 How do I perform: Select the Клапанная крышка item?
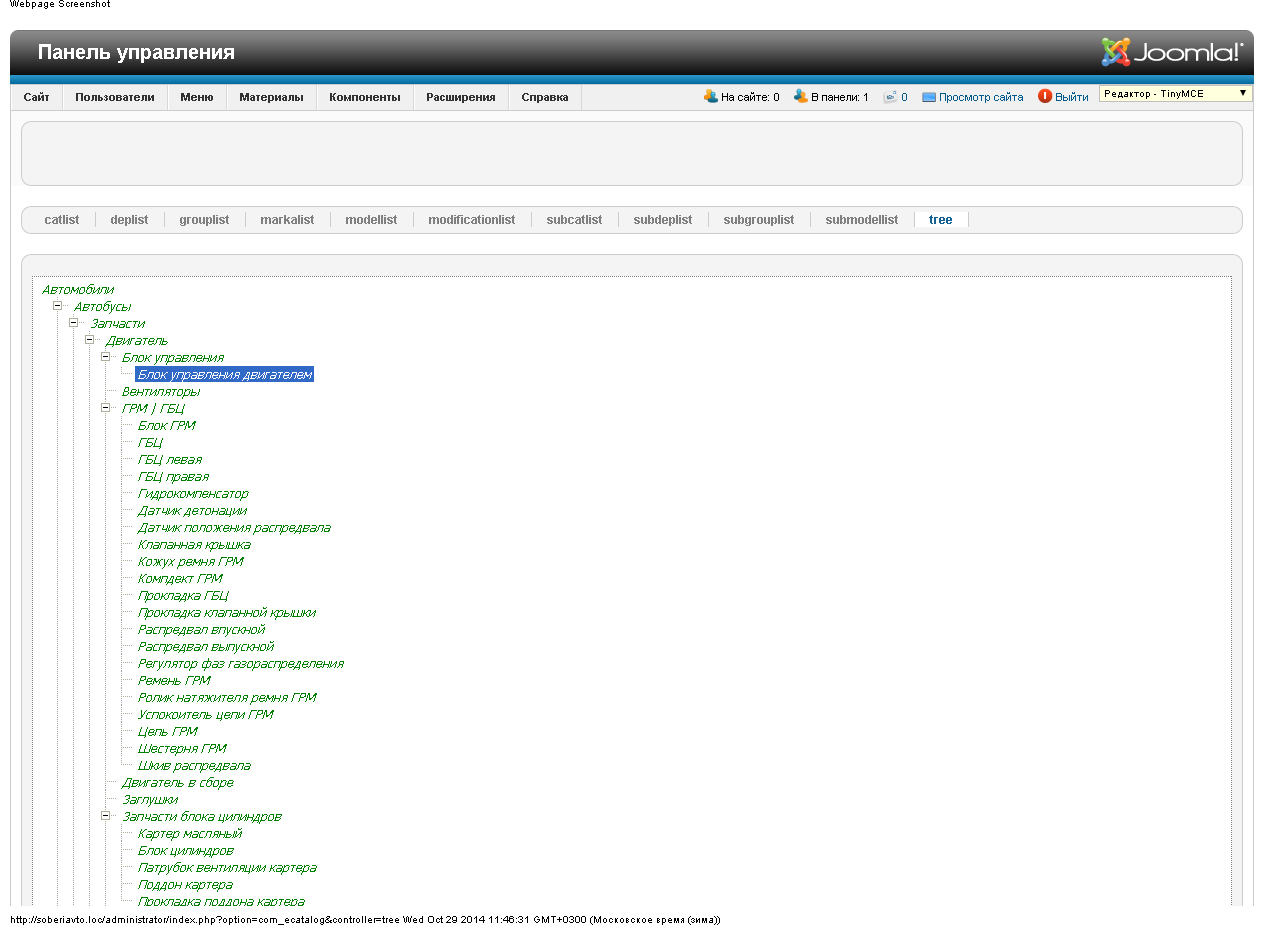pyautogui.click(x=194, y=544)
